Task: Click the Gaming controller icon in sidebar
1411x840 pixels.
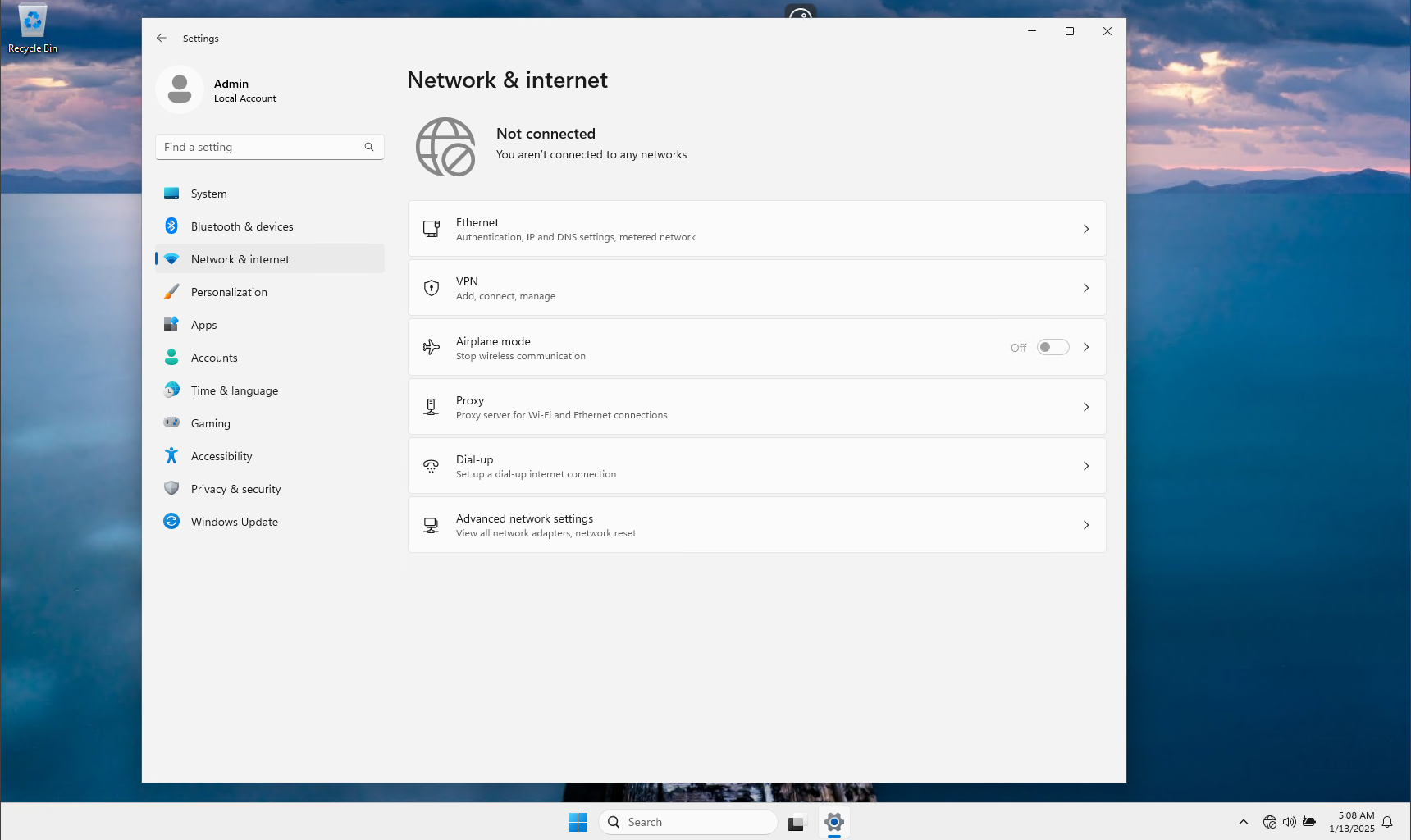Action: tap(171, 423)
